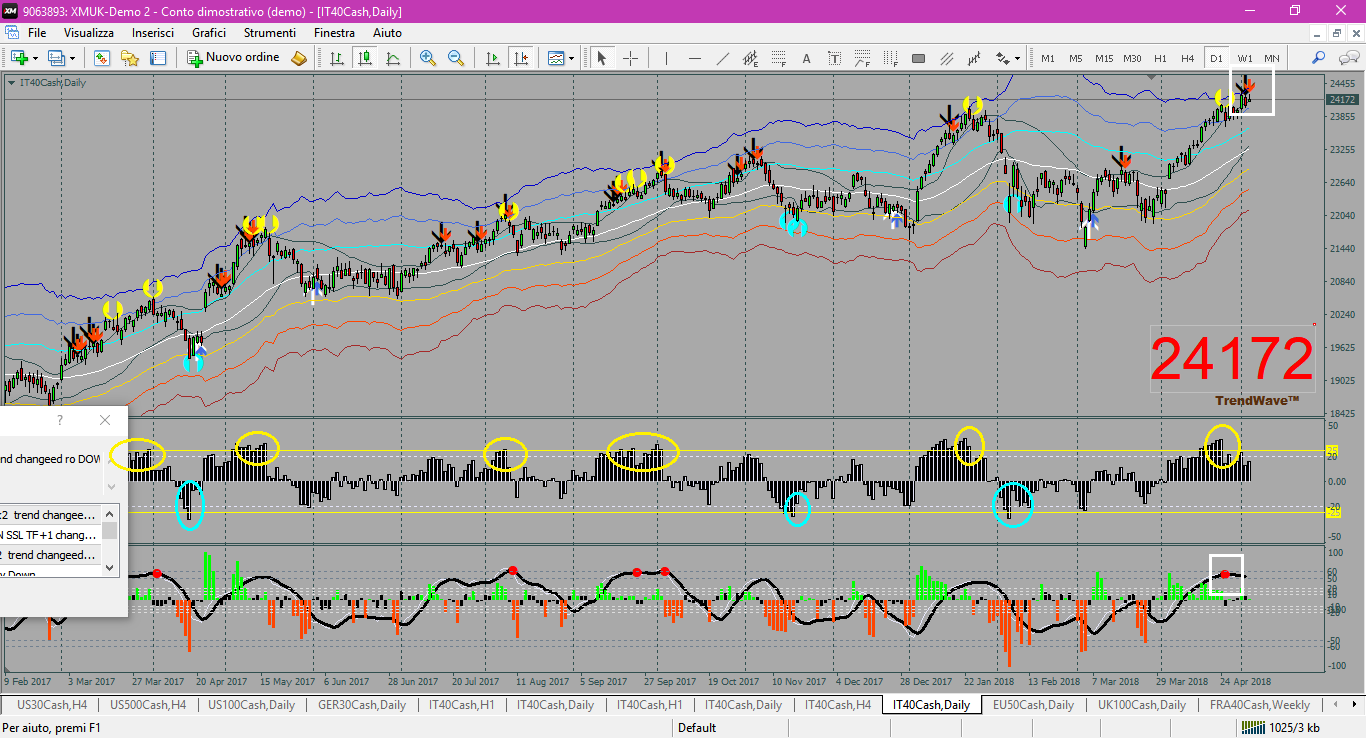1366x738 pixels.
Task: Select the parallel lines channel tool
Action: tap(946, 58)
